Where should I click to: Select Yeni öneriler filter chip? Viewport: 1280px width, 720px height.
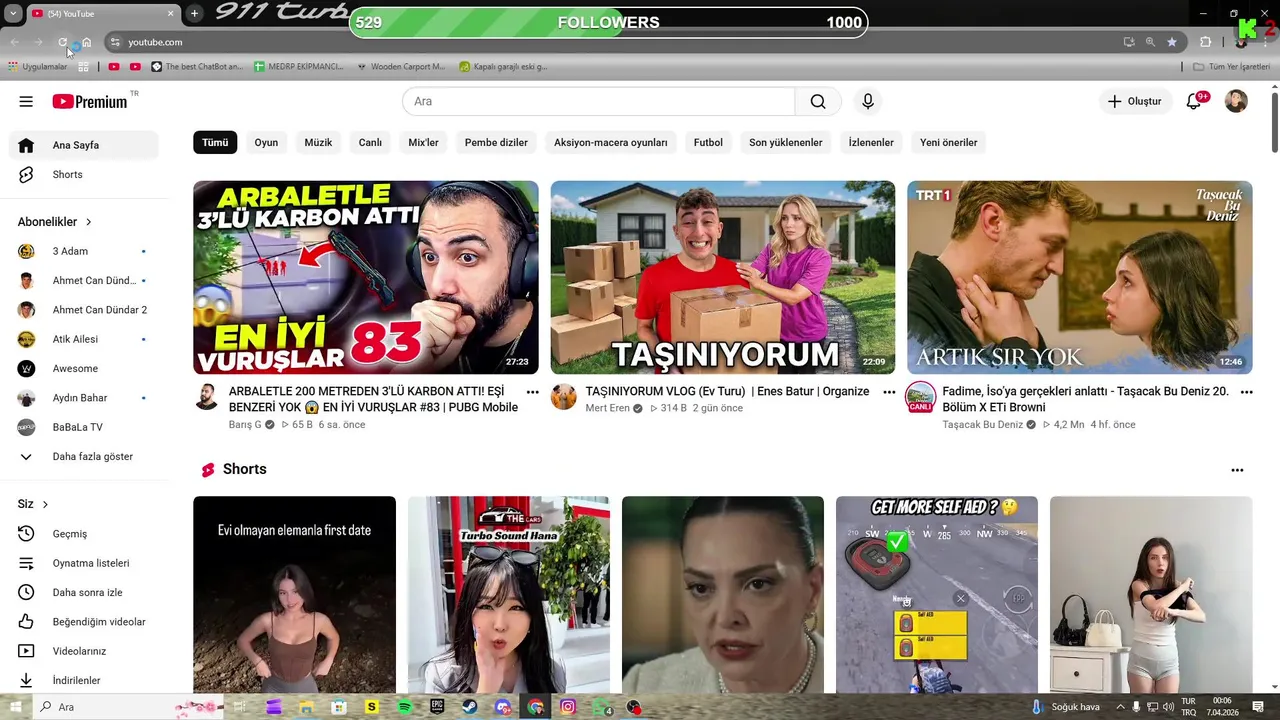[x=949, y=142]
